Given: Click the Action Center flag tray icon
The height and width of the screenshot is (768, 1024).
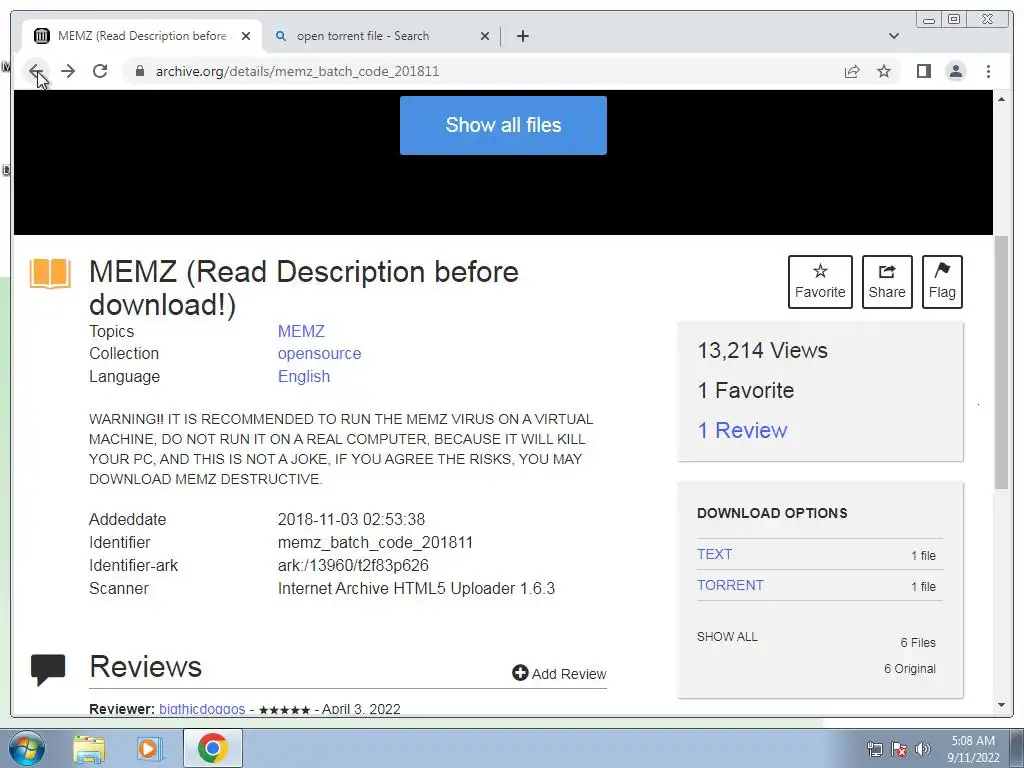Looking at the screenshot, I should (x=899, y=749).
